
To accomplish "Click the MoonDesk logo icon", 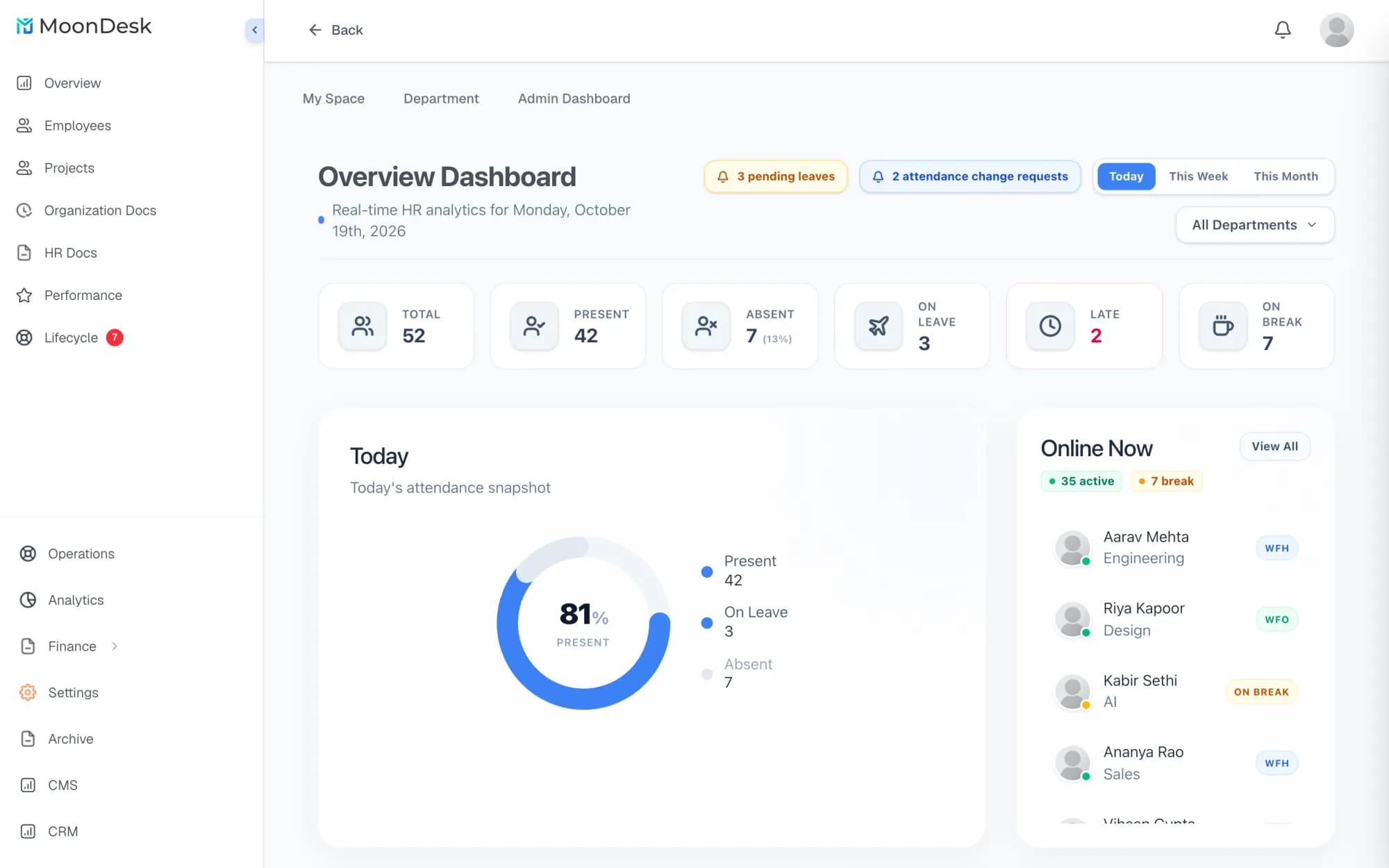I will coord(24,26).
